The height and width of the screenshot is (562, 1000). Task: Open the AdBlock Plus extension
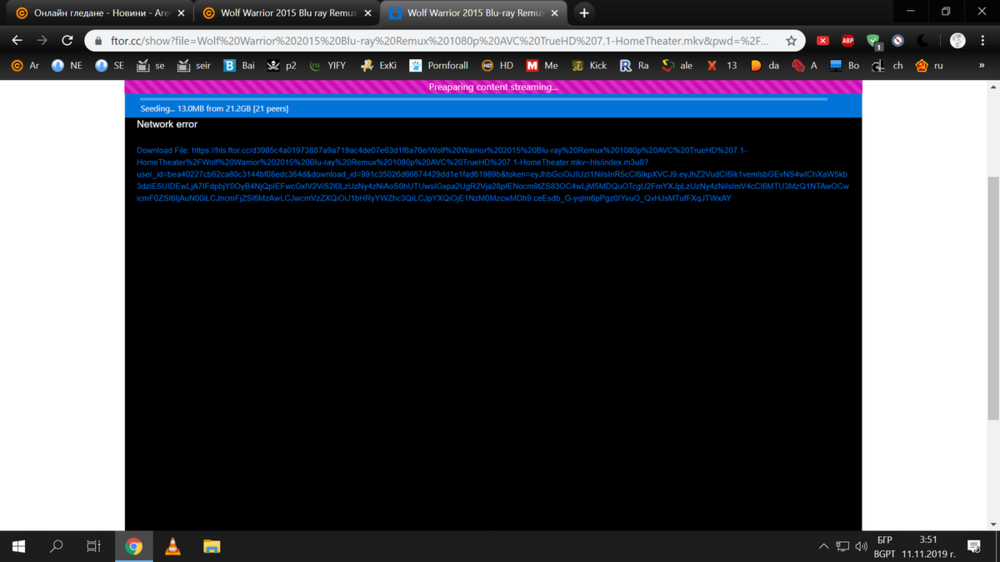[x=847, y=41]
